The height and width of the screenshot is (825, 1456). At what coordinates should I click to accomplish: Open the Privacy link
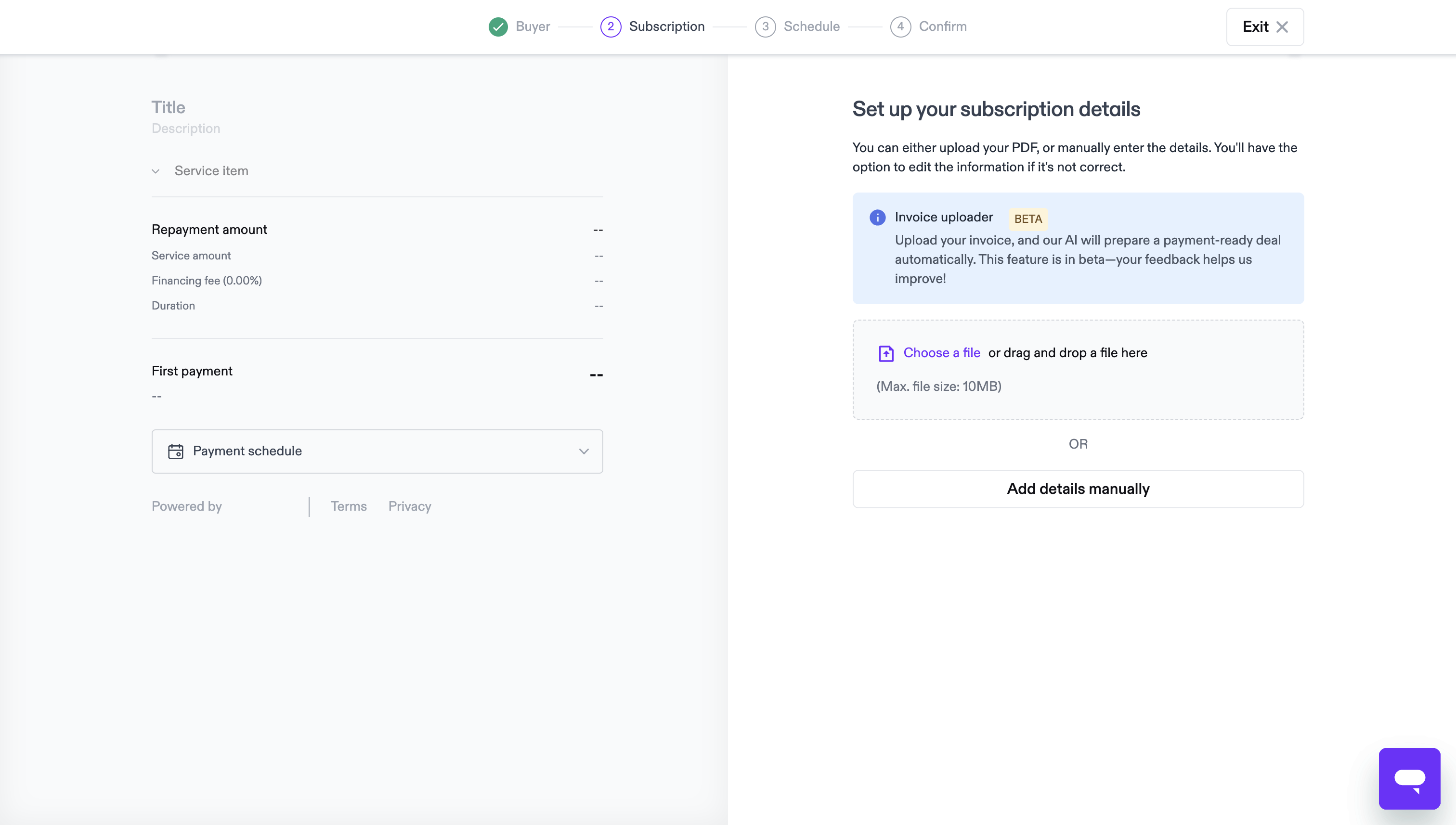(409, 506)
